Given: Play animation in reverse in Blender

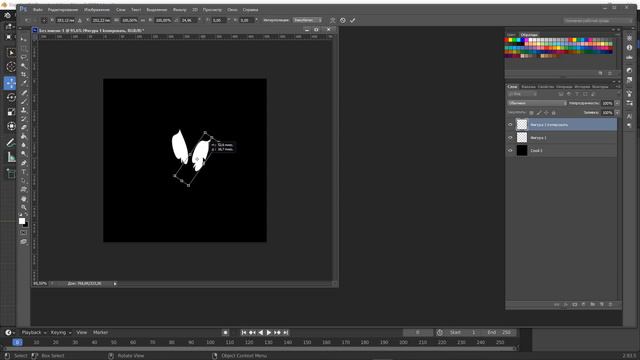Looking at the screenshot, I should tap(260, 333).
